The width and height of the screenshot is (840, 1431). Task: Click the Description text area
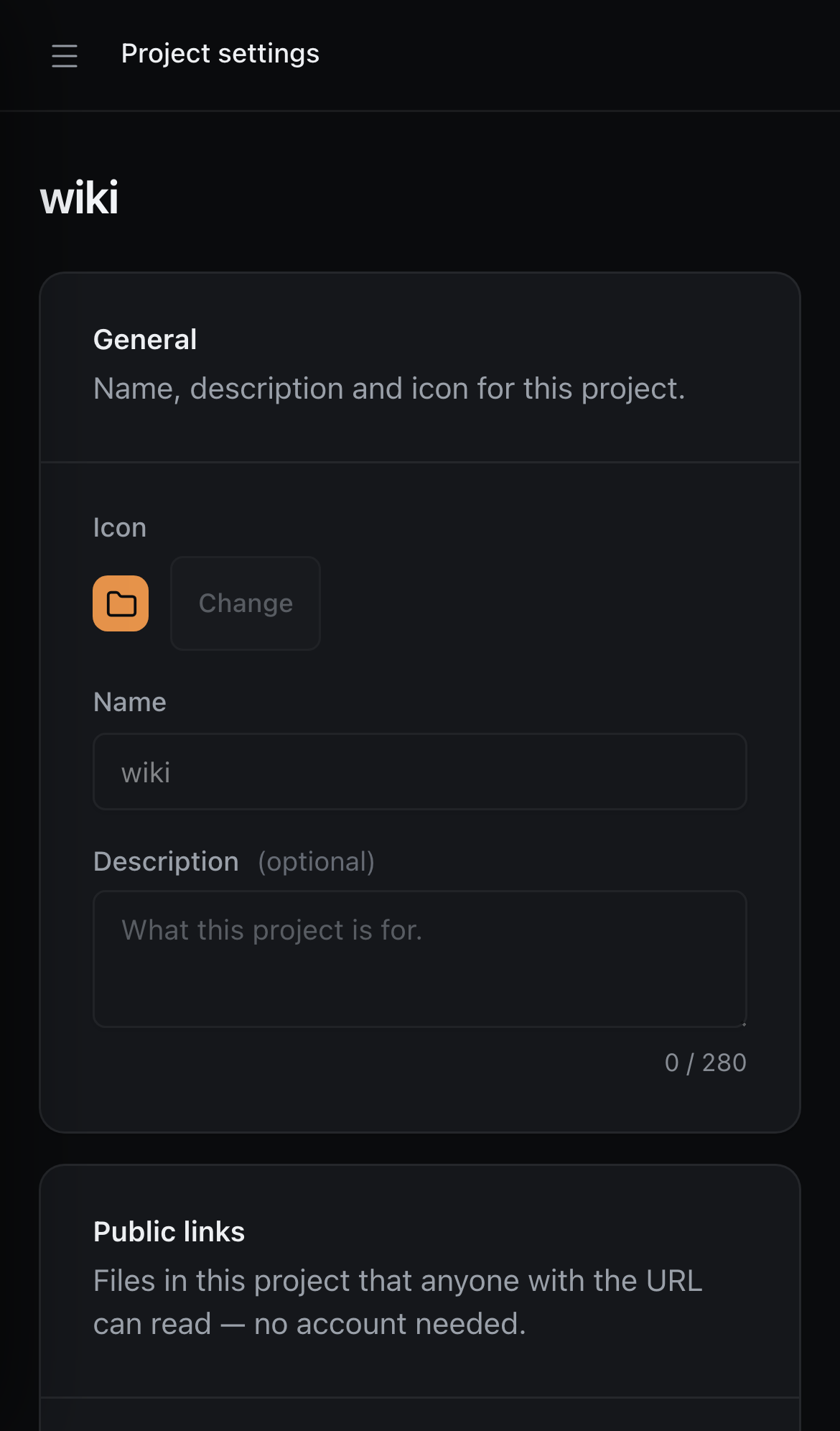(x=420, y=959)
